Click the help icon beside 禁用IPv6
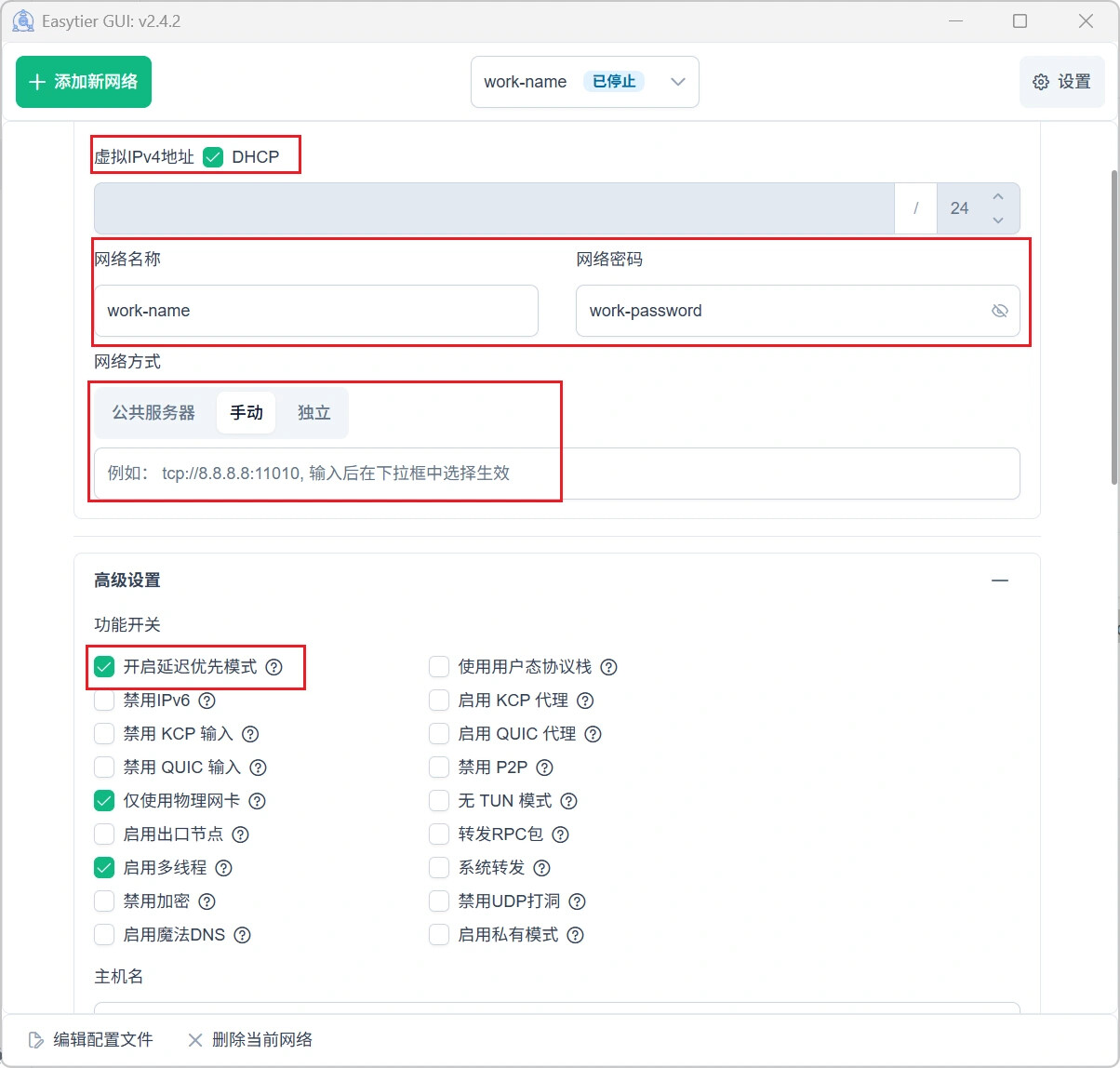 pyautogui.click(x=207, y=701)
